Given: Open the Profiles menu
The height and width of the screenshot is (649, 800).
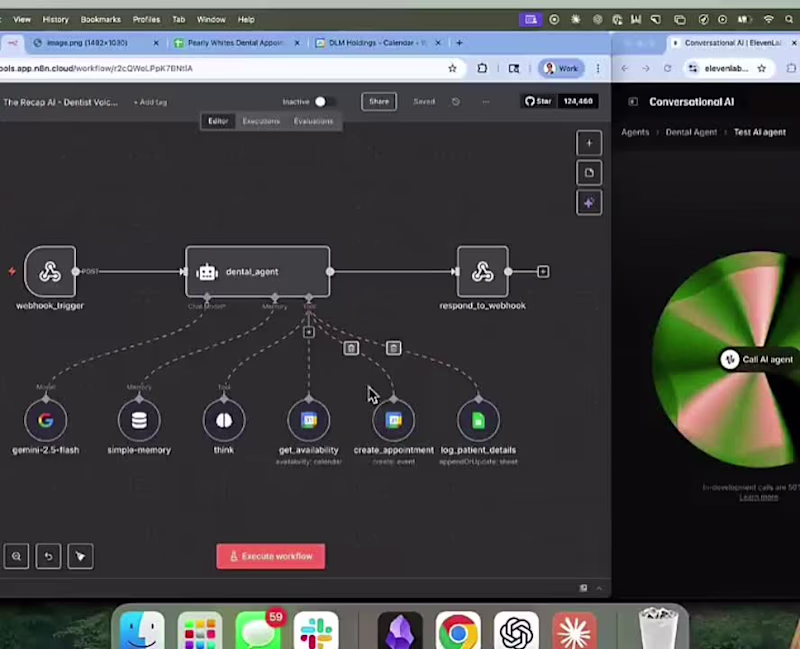Looking at the screenshot, I should [146, 19].
